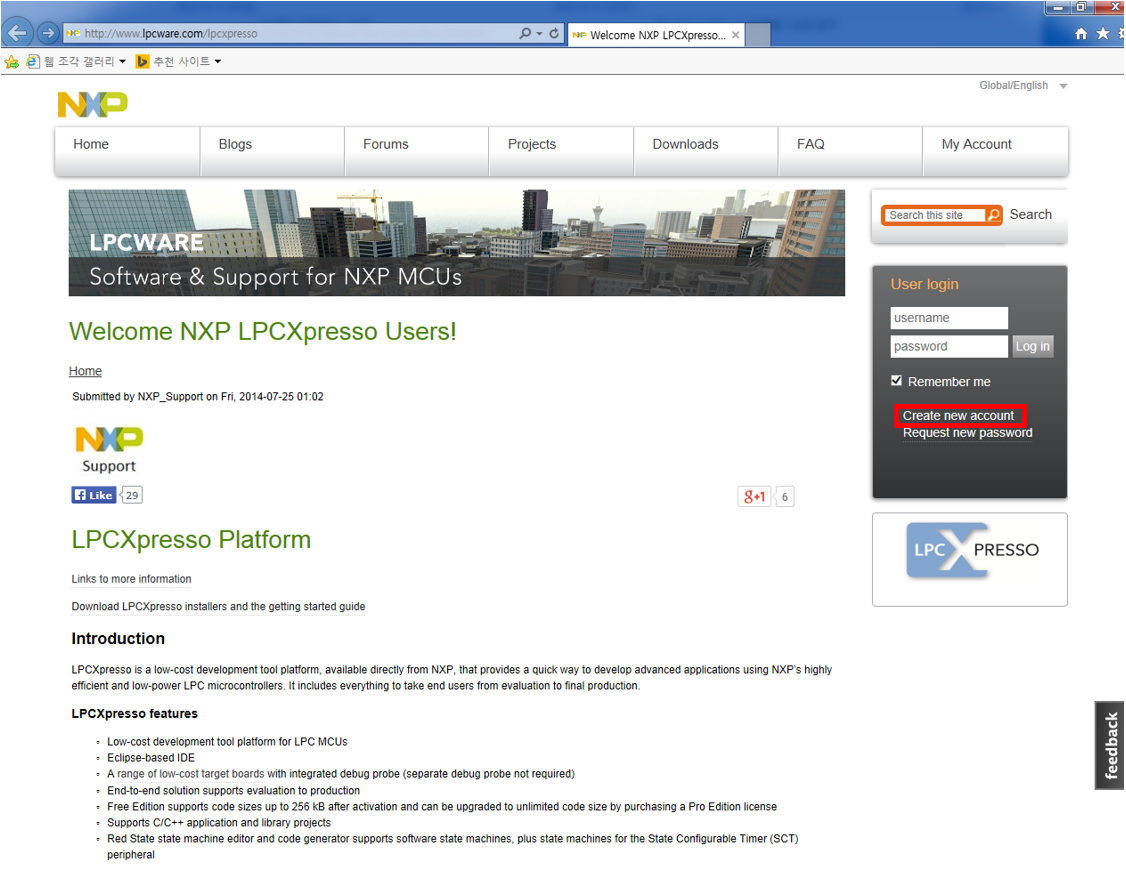Expand the 웹 조각 갤러리 dropdown arrow
The image size is (1126, 874).
(123, 62)
